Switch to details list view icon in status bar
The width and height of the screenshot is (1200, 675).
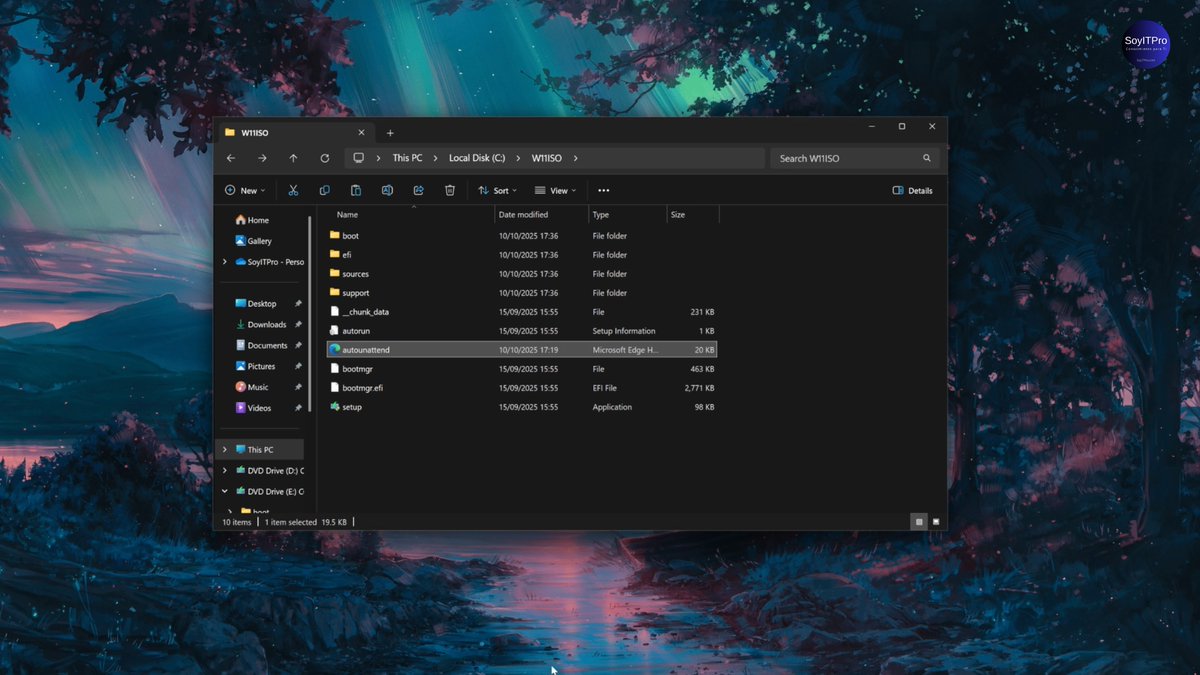[919, 522]
